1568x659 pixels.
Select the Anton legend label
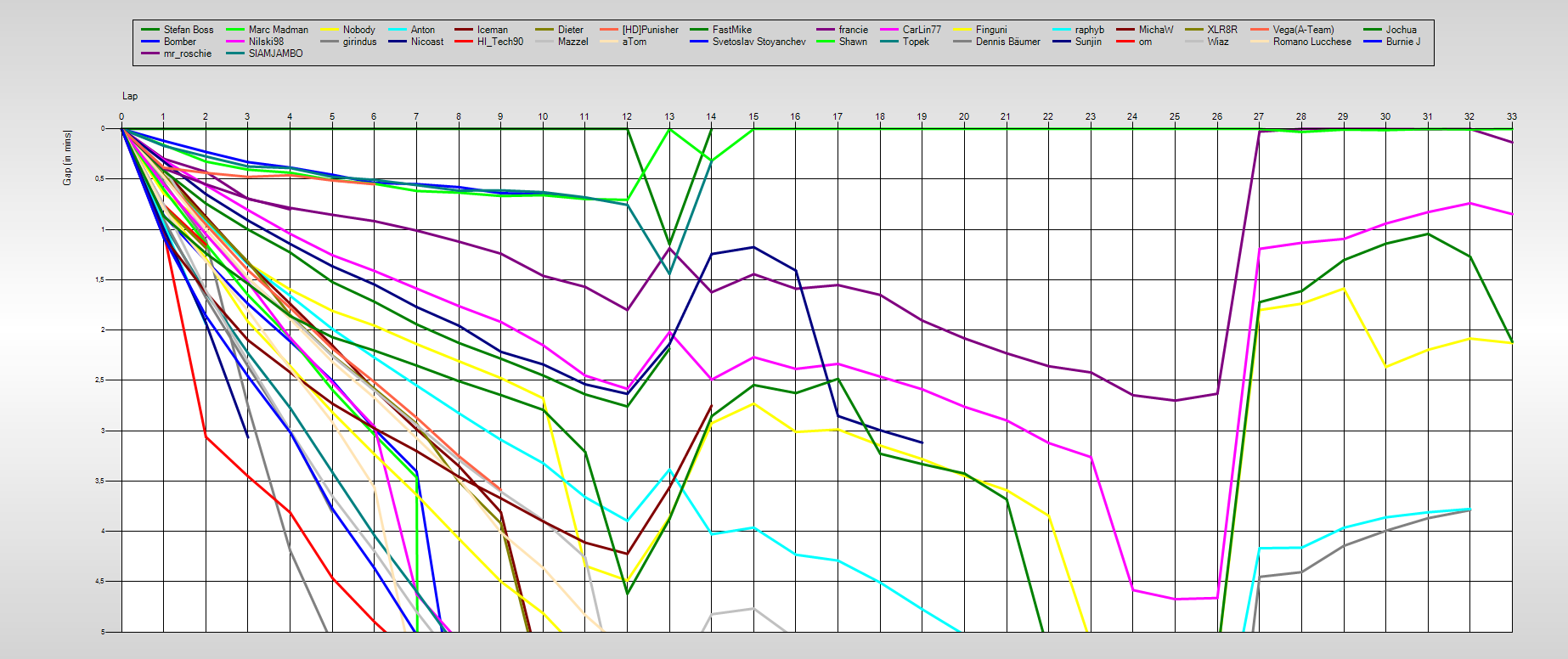pos(422,30)
